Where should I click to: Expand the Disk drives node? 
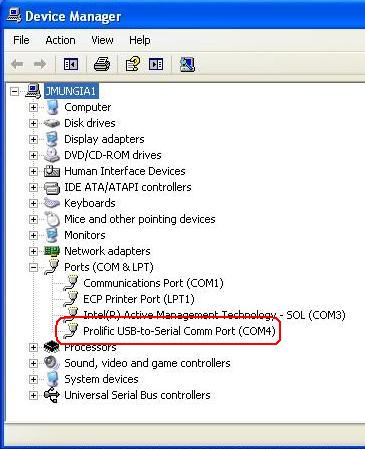(33, 123)
